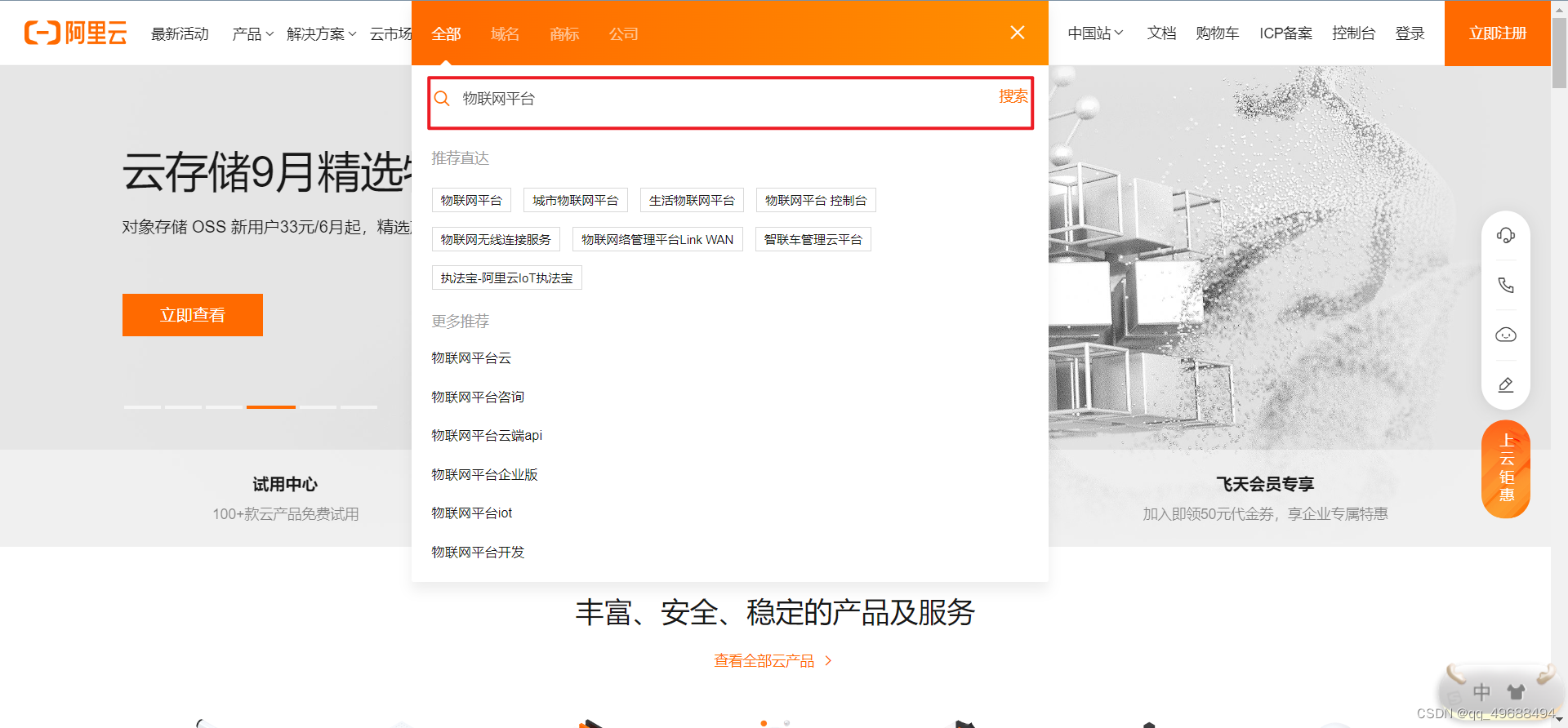Open the 上云钜惠 orange promo badge

tap(1506, 469)
